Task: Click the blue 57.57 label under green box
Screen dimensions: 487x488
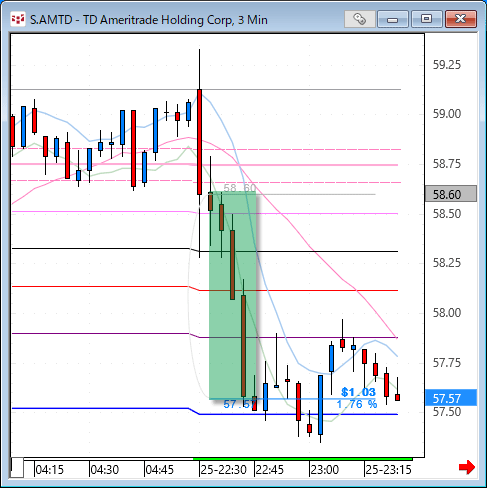Action: coord(239,404)
